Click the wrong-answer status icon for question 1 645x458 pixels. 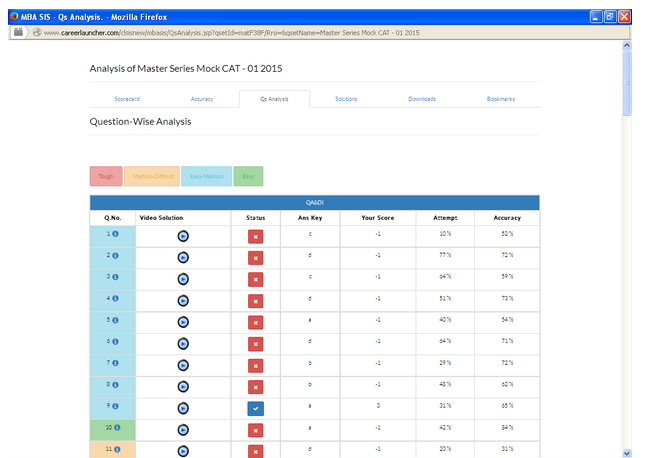(x=255, y=237)
